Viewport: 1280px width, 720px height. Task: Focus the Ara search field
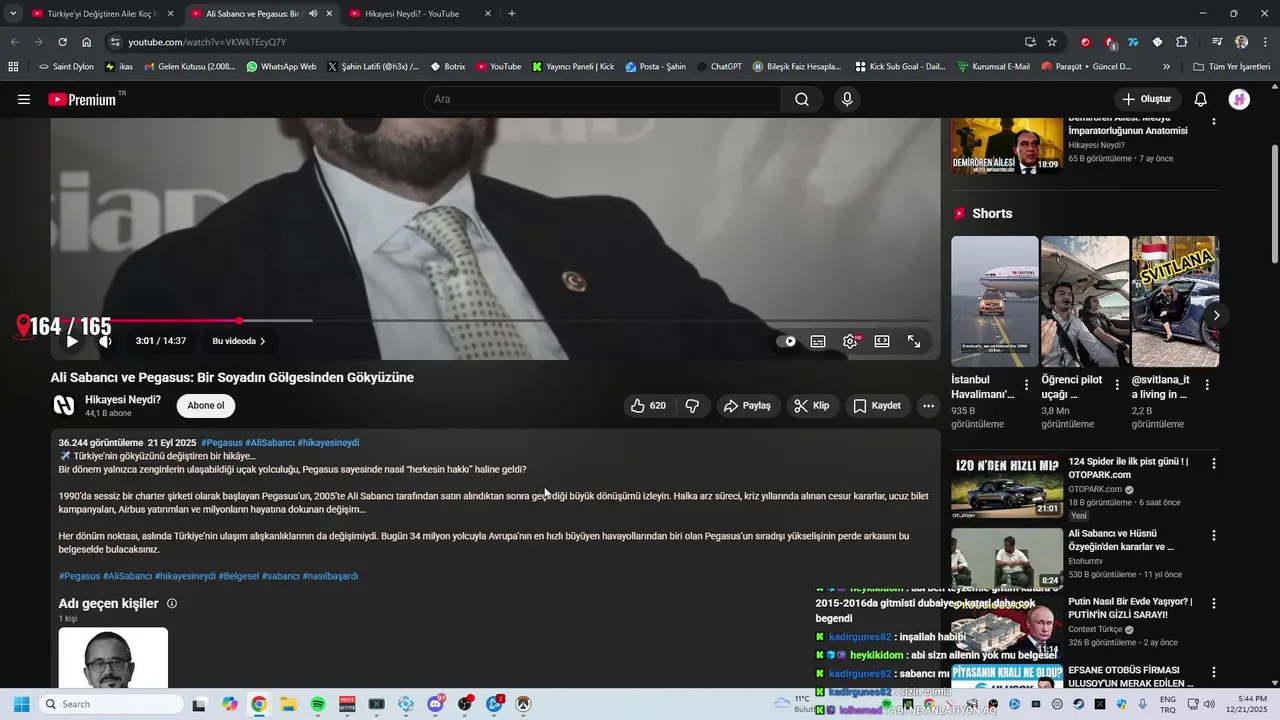(x=602, y=99)
